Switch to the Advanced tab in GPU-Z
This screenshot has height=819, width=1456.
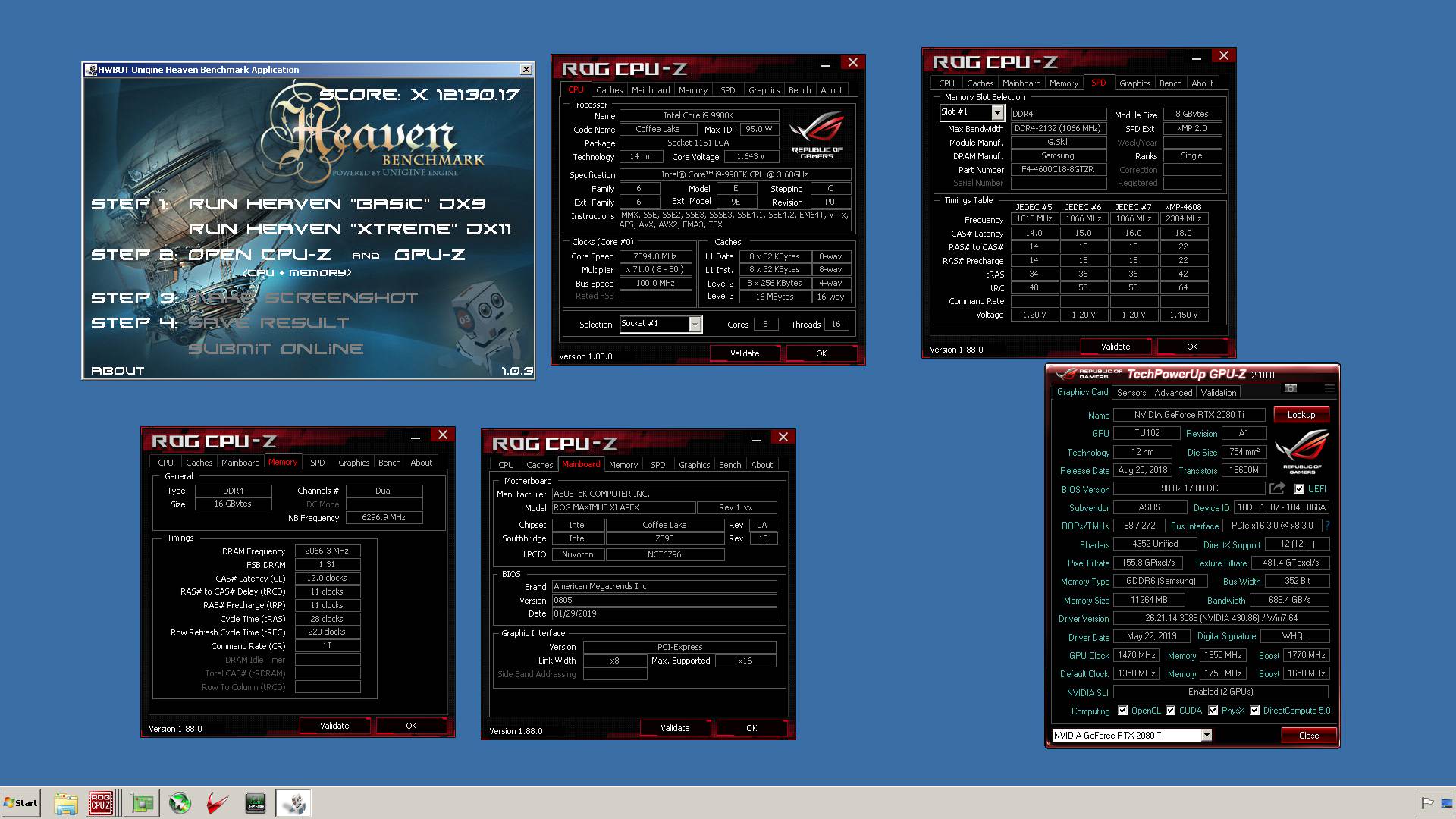[x=1173, y=393]
